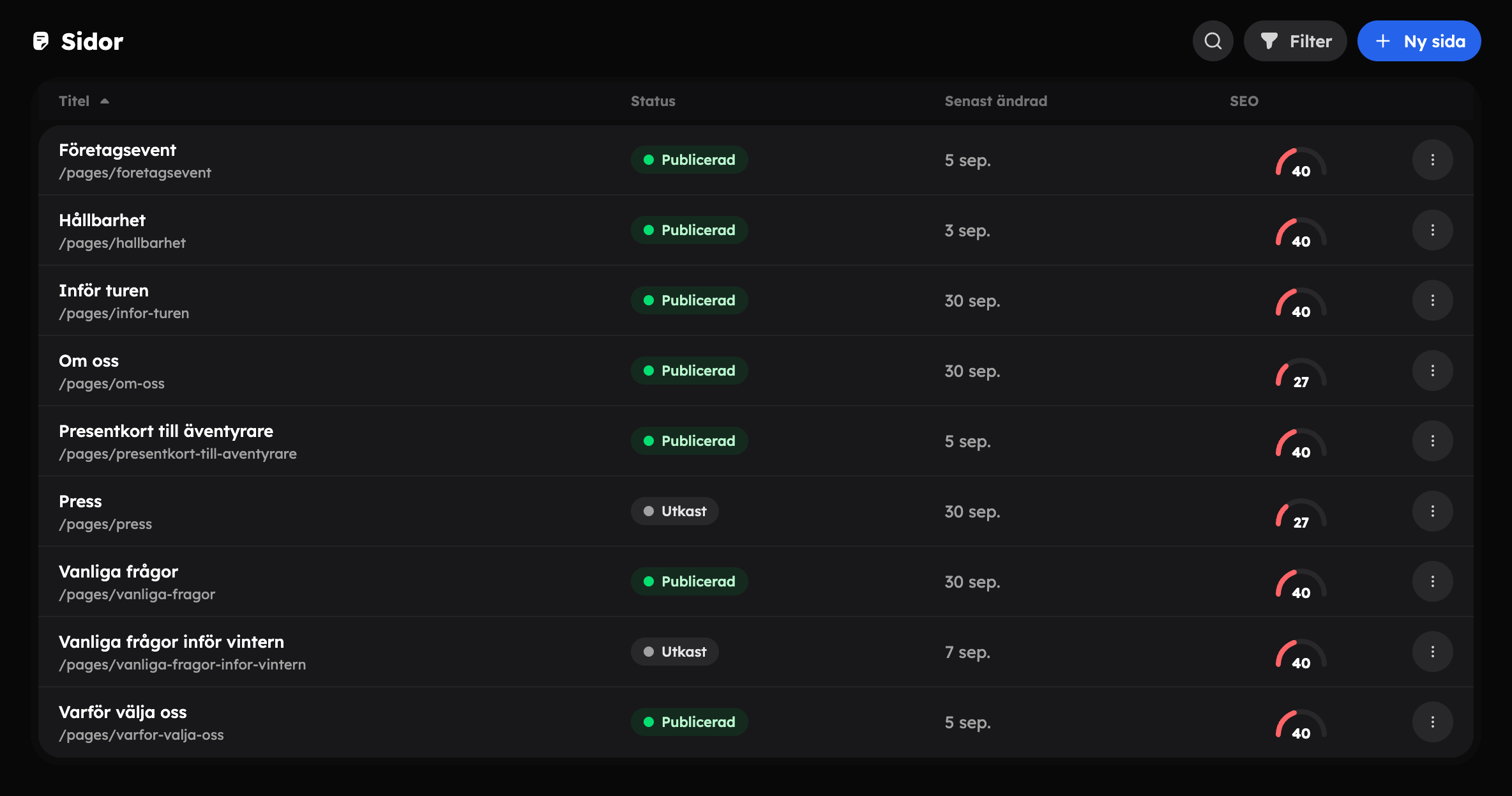Click the SEO score 27 gauge for Press
The image size is (1512, 796).
tap(1301, 514)
